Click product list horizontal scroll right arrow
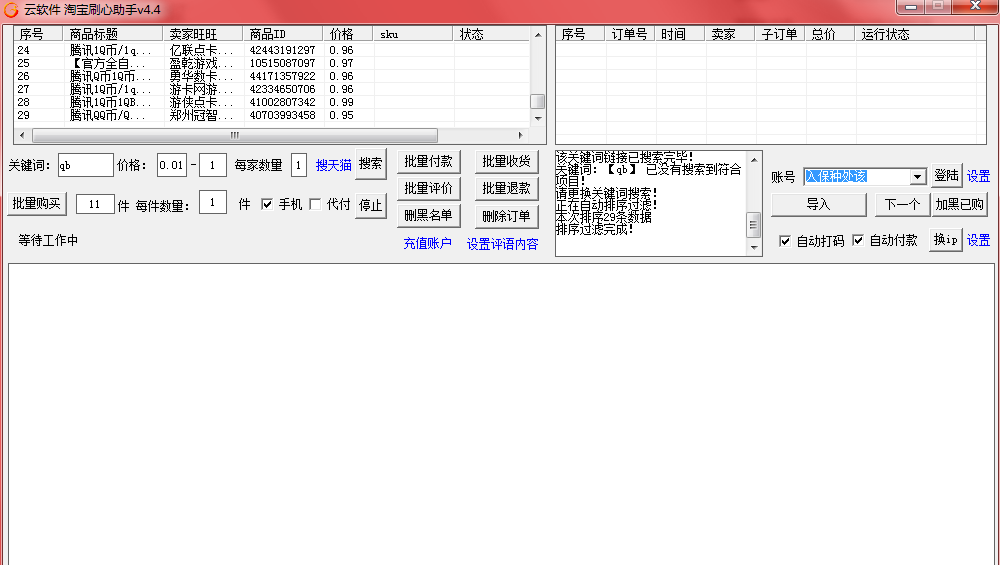The width and height of the screenshot is (1000, 565). 520,135
